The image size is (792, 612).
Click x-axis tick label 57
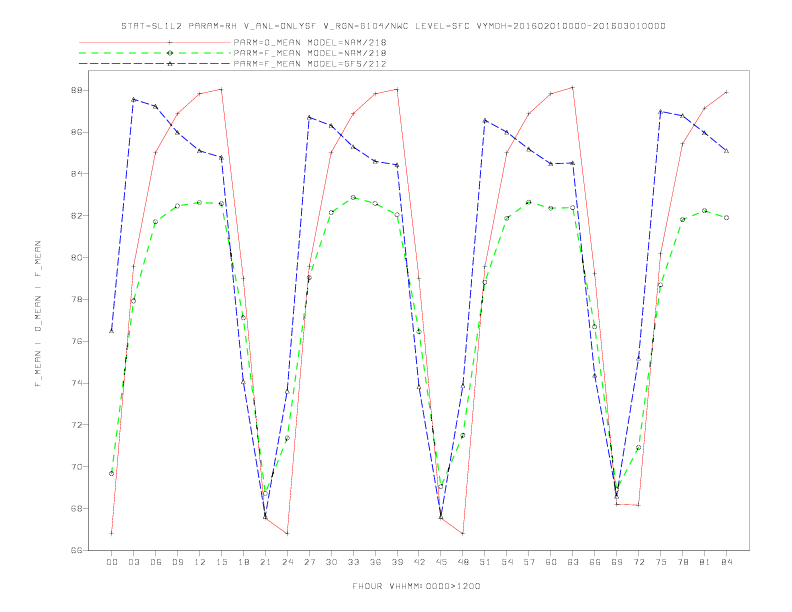tap(529, 562)
